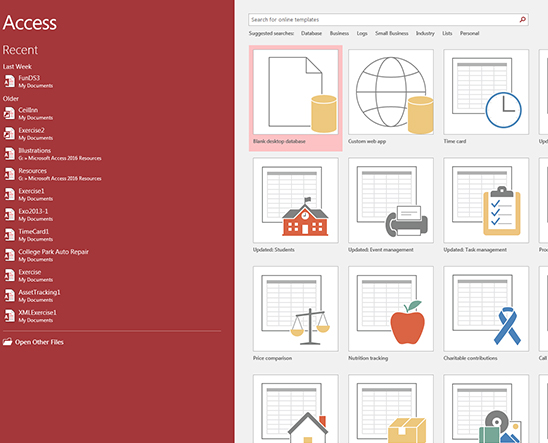
Task: Choose the Updated: Task management template
Action: tap(486, 200)
